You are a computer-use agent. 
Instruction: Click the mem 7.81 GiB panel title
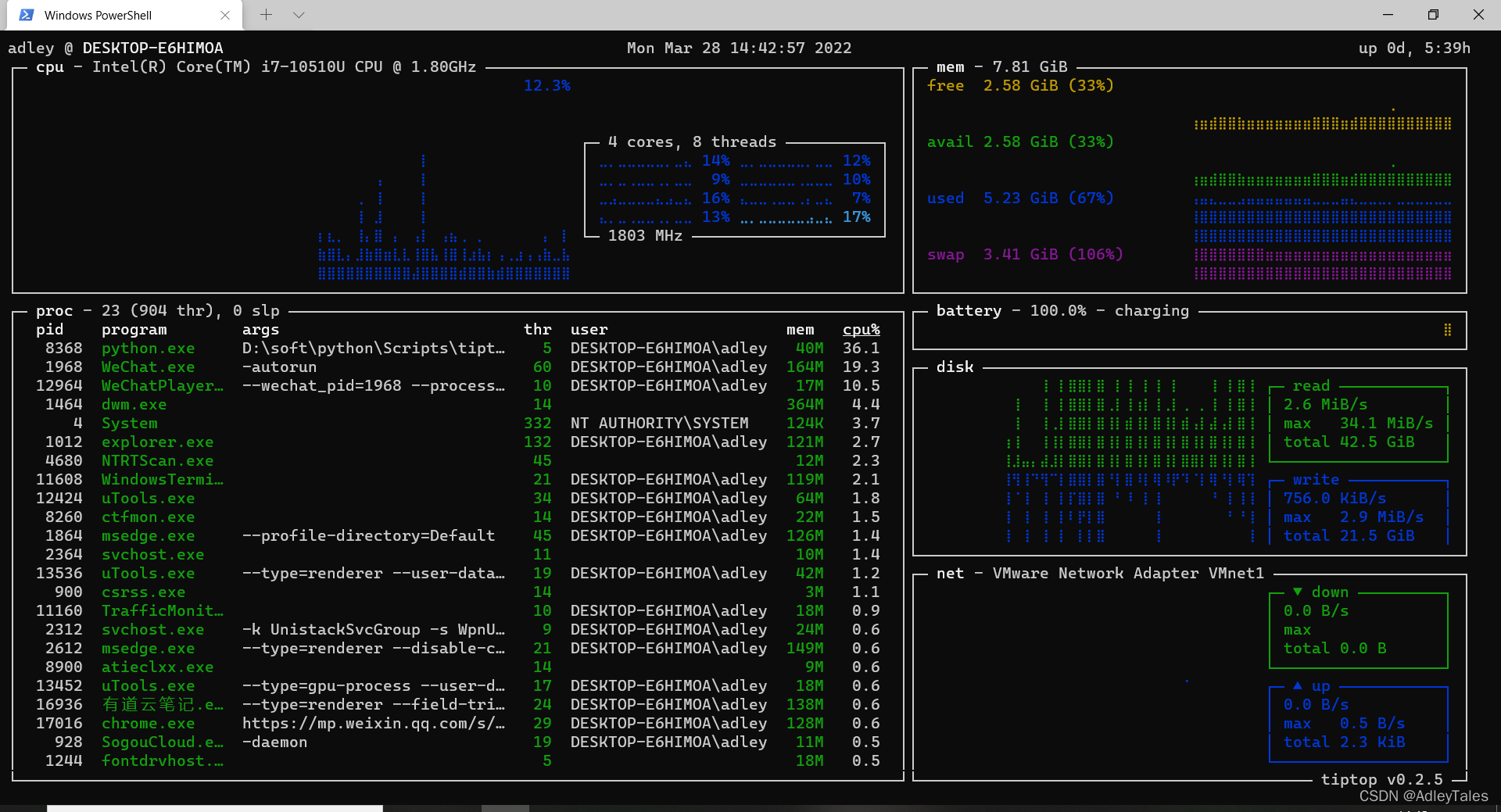click(1002, 67)
